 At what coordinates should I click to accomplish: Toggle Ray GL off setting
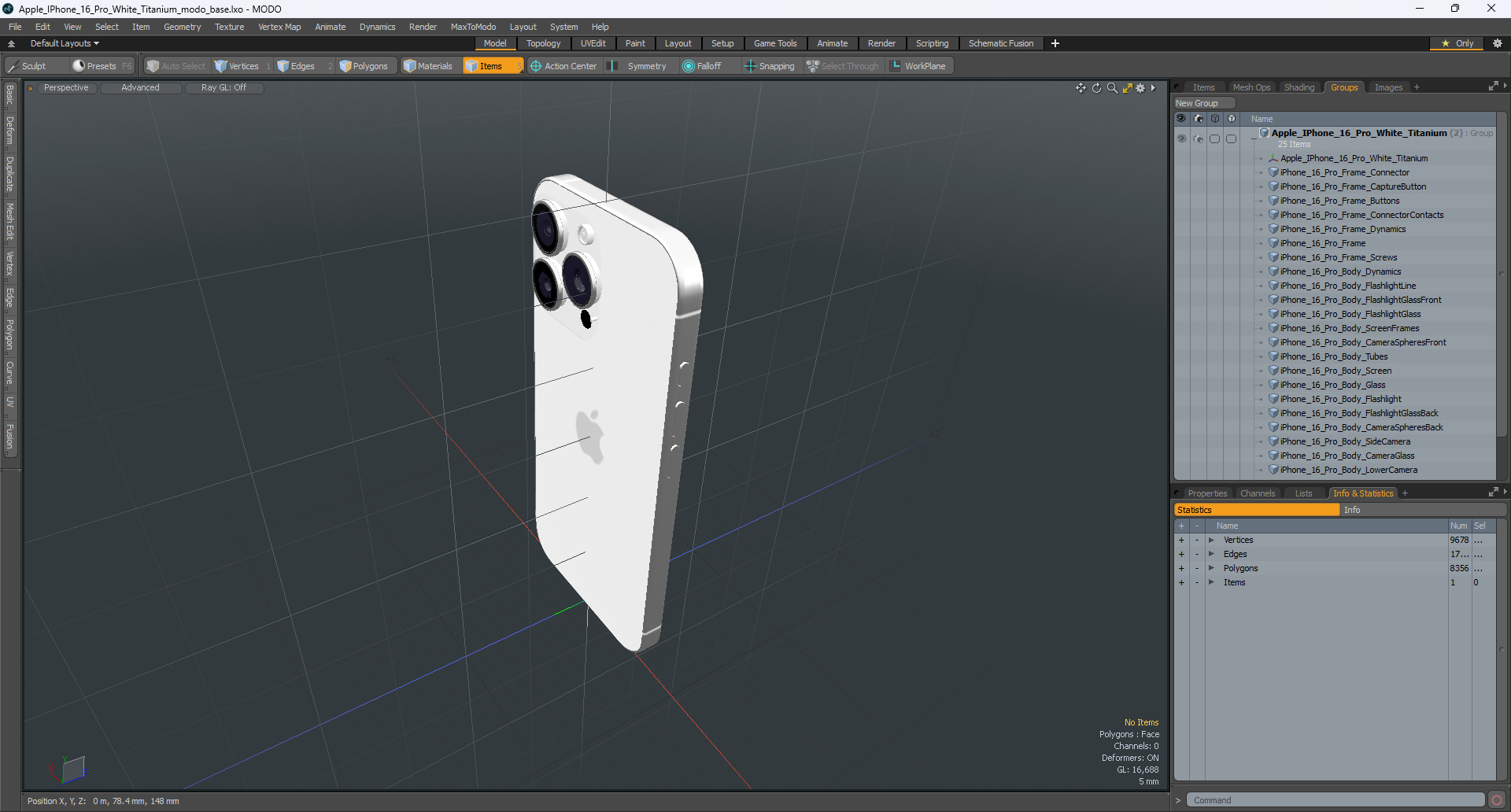(224, 88)
